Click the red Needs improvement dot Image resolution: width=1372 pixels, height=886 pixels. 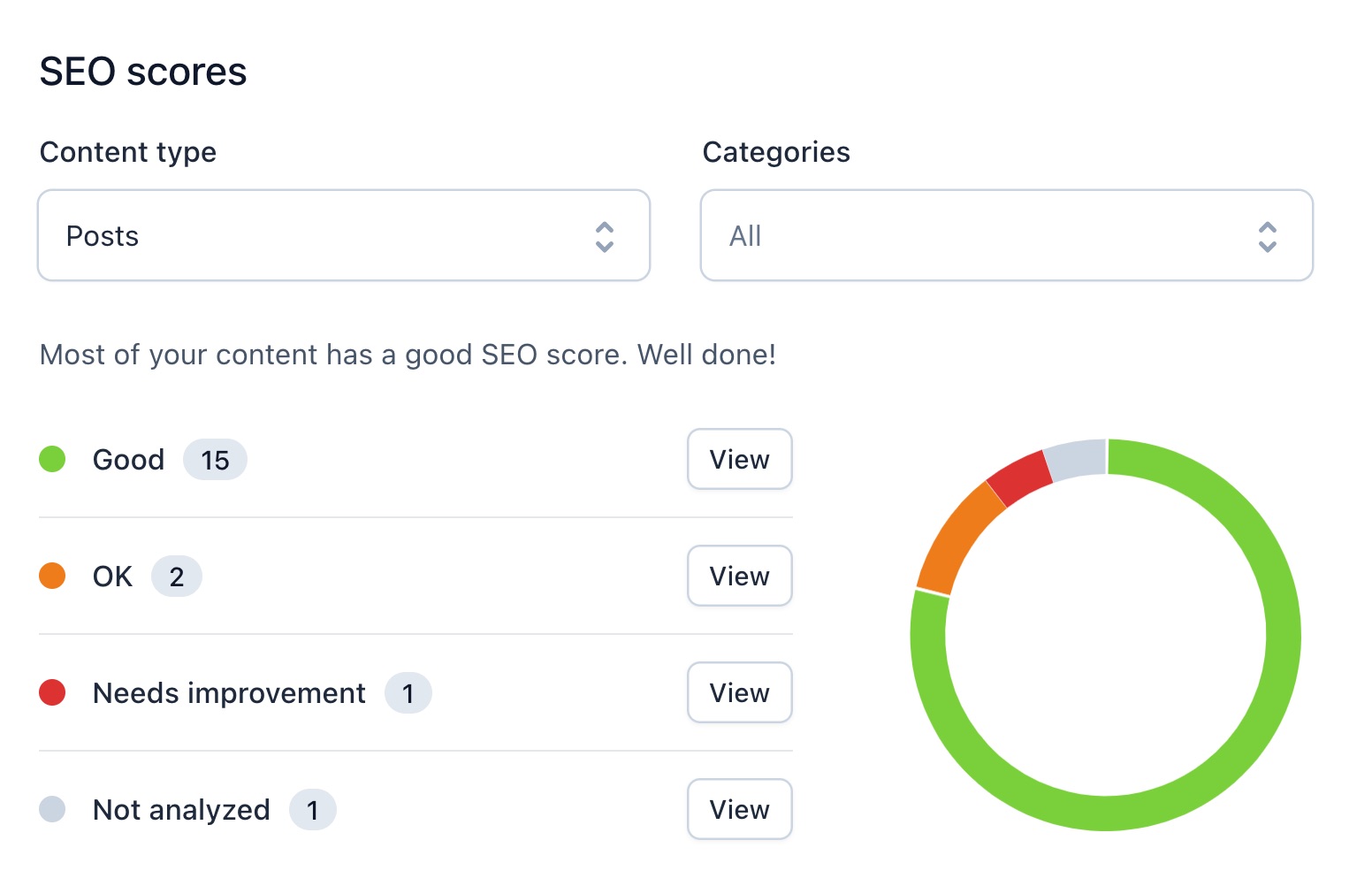pos(52,692)
